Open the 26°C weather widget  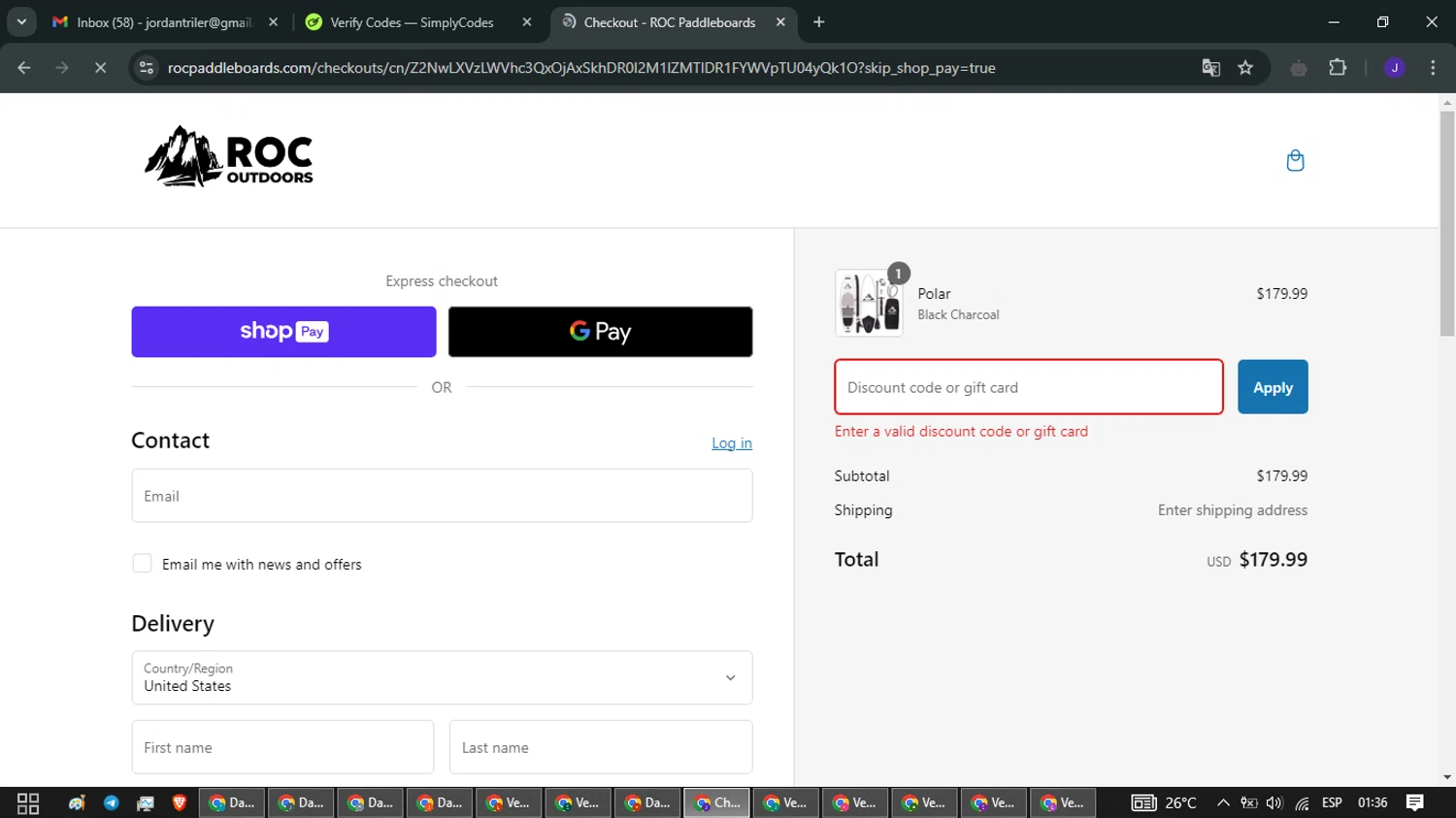pos(1164,802)
